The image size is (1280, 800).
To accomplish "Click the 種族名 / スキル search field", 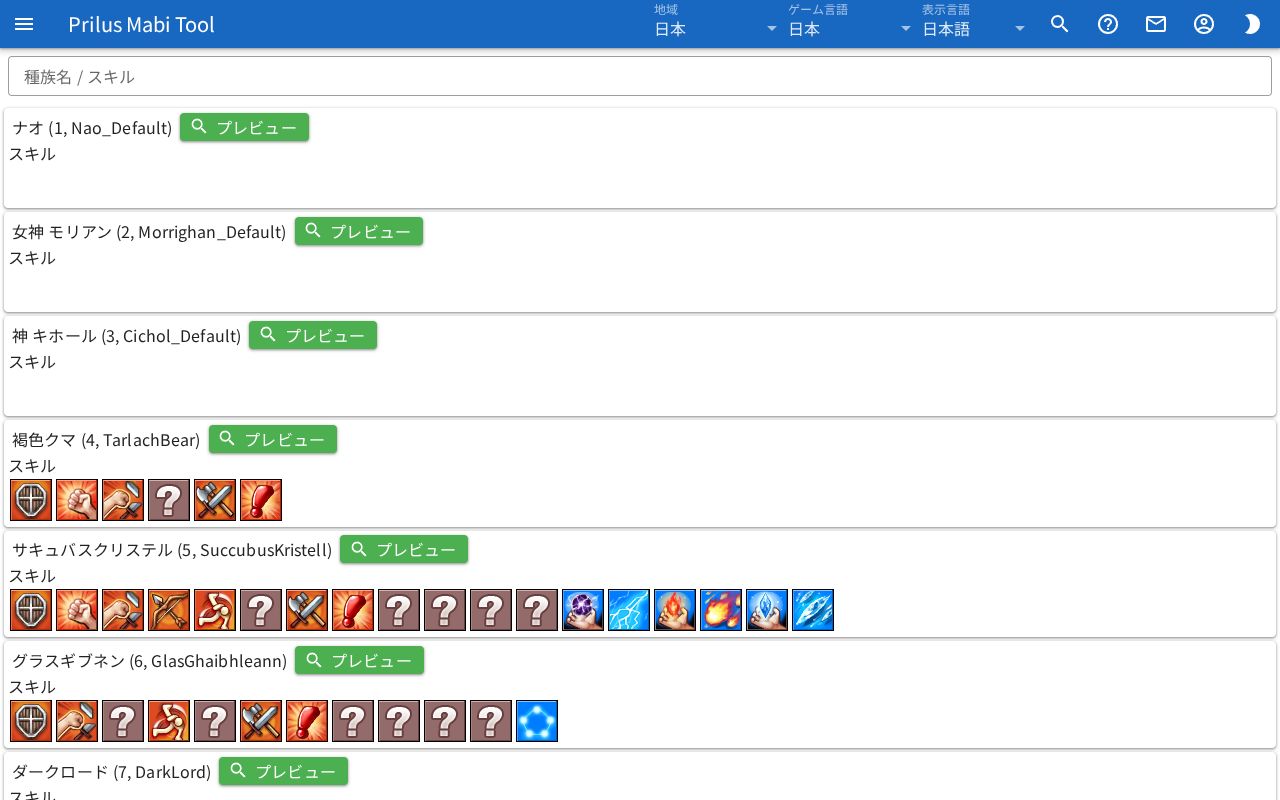I will [x=640, y=76].
